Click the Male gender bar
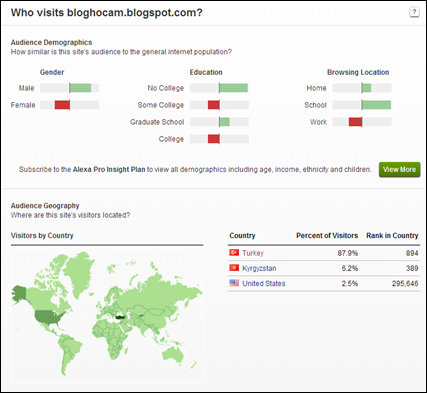Screen dimensions: 427x393 click(x=69, y=88)
